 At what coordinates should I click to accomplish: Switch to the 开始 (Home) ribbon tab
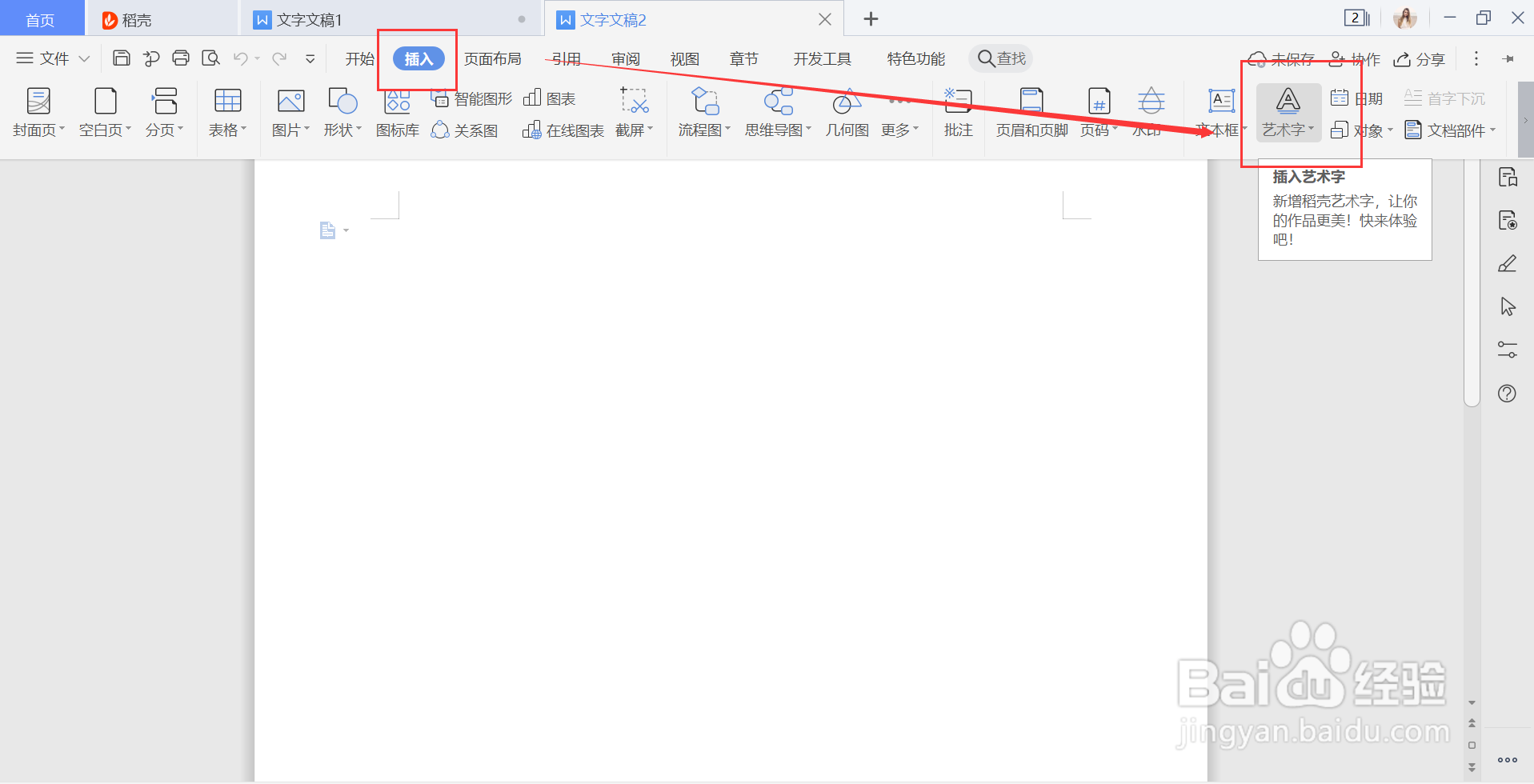pos(358,58)
